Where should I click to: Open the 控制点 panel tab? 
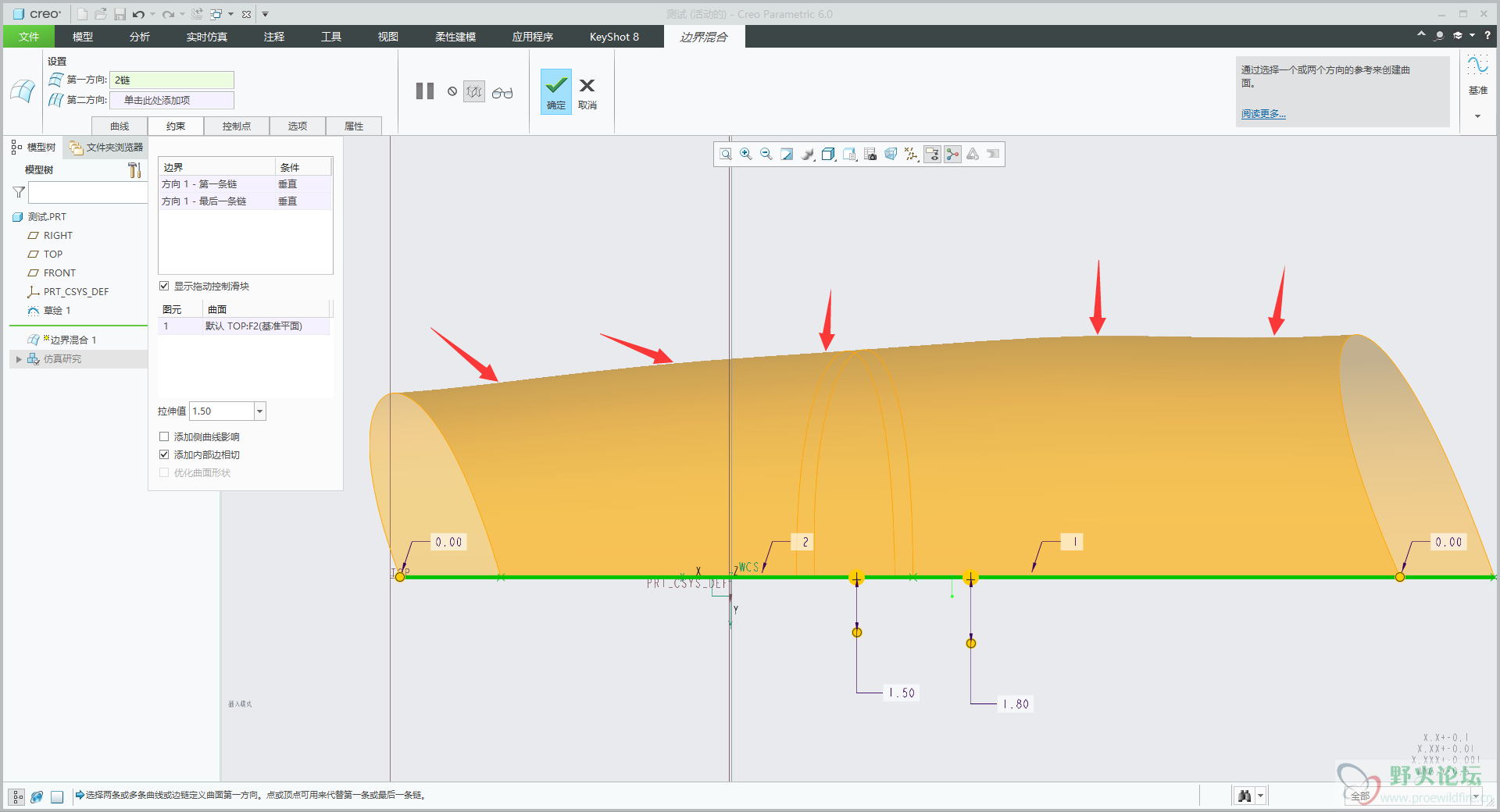(x=236, y=126)
